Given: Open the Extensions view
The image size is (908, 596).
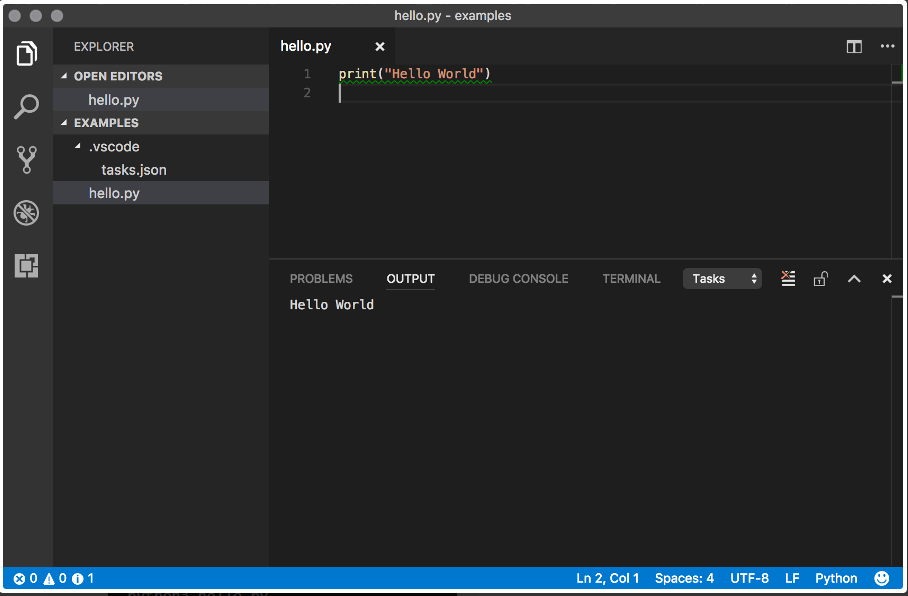Looking at the screenshot, I should 26,266.
